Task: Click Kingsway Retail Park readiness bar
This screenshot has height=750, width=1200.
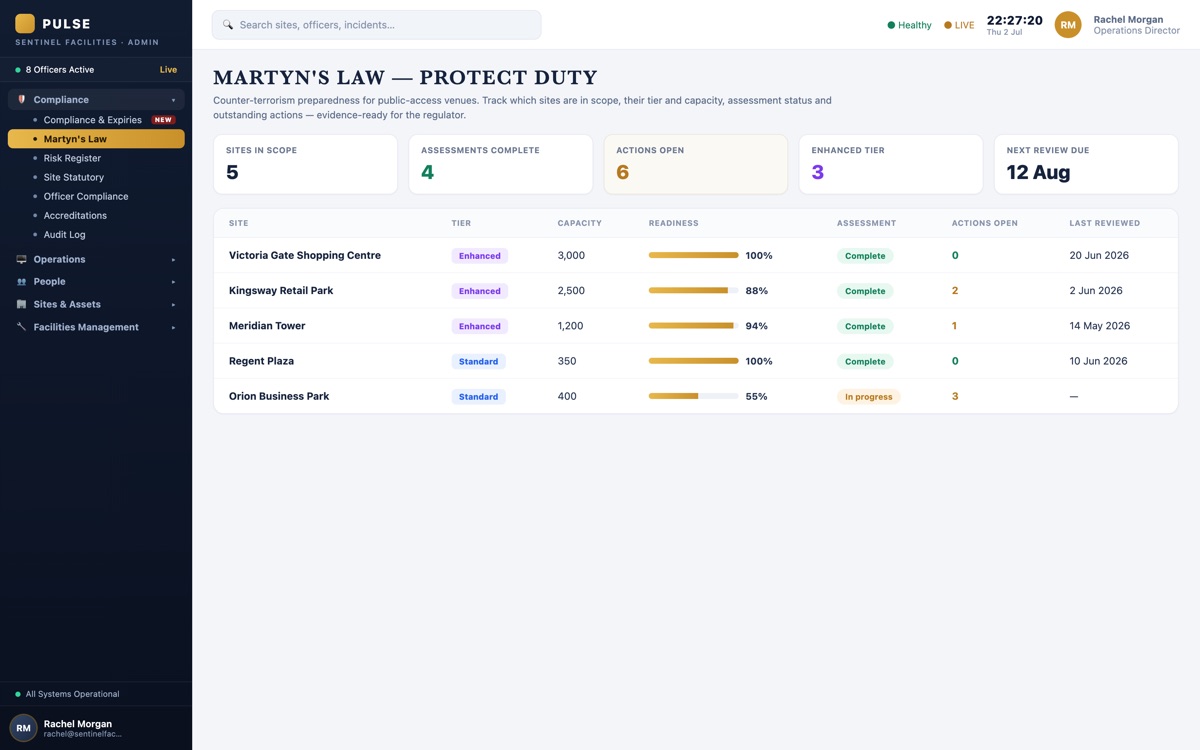Action: tap(693, 291)
